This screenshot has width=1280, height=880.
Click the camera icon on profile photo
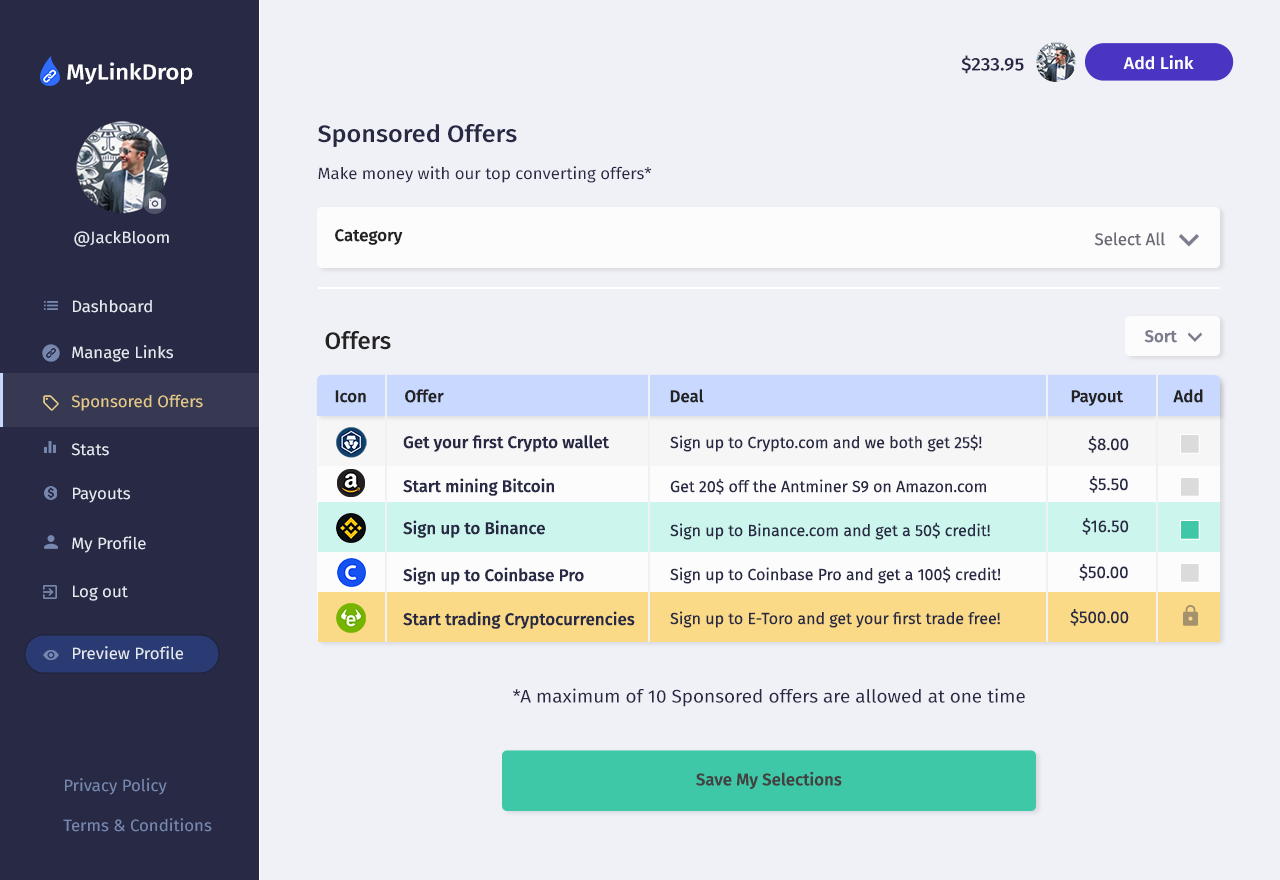(154, 203)
